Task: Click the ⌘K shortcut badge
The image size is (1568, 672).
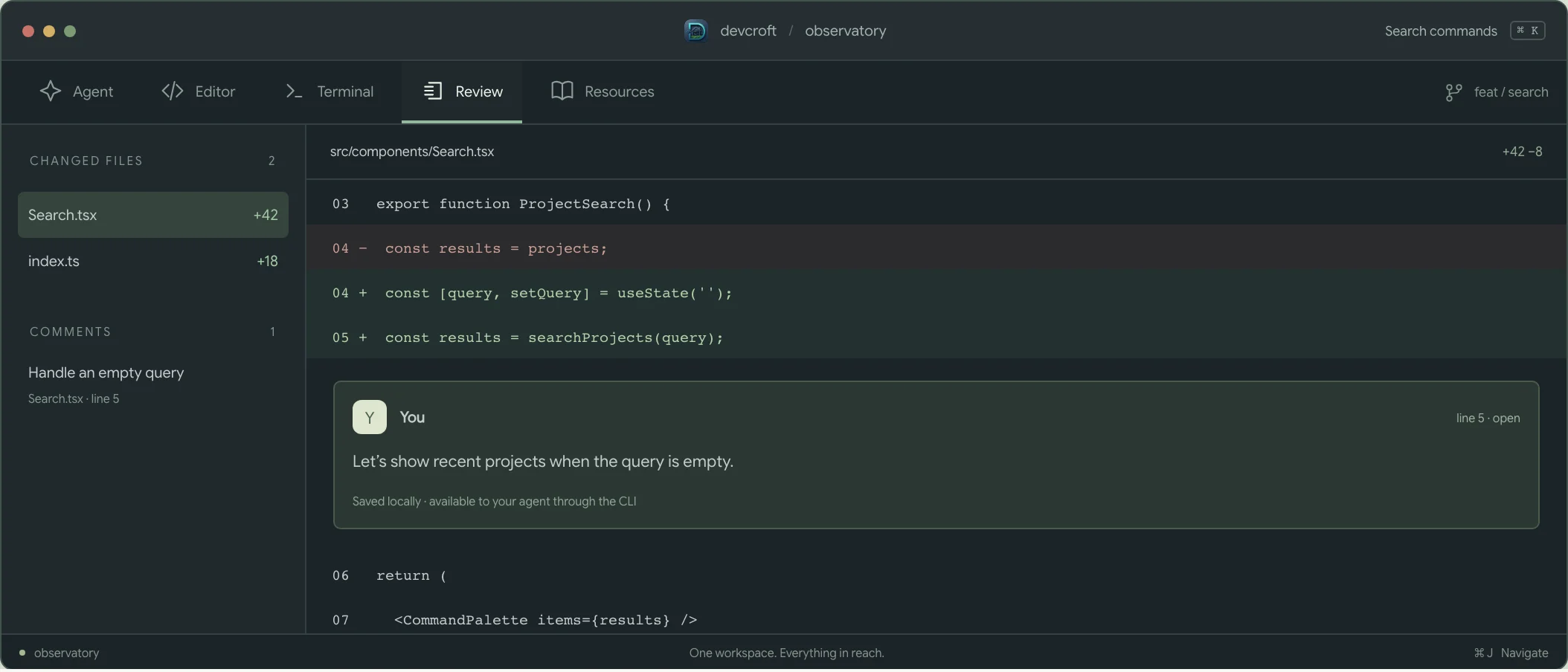Action: pos(1528,30)
